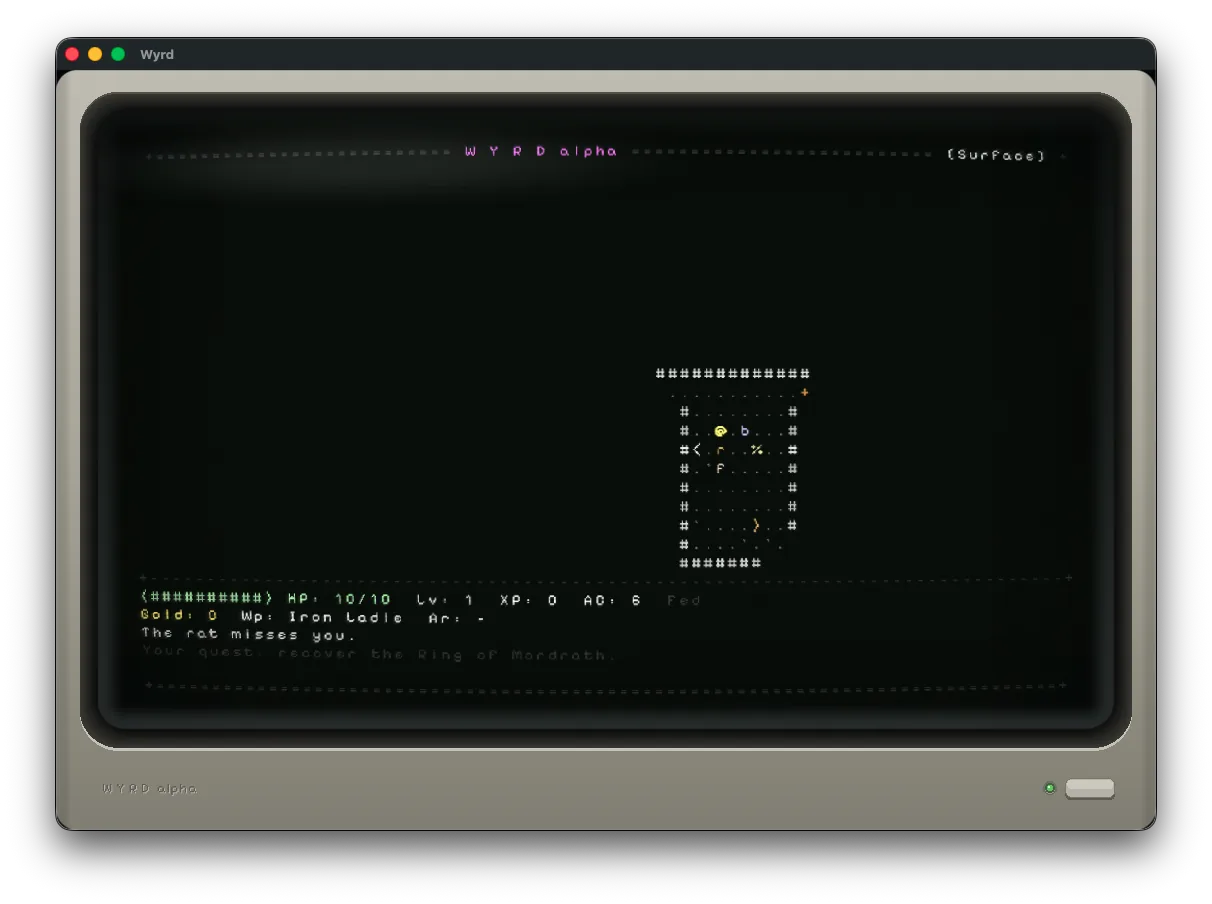Minimize the Wyrd window with yellow button
This screenshot has height=904, width=1212.
click(95, 54)
